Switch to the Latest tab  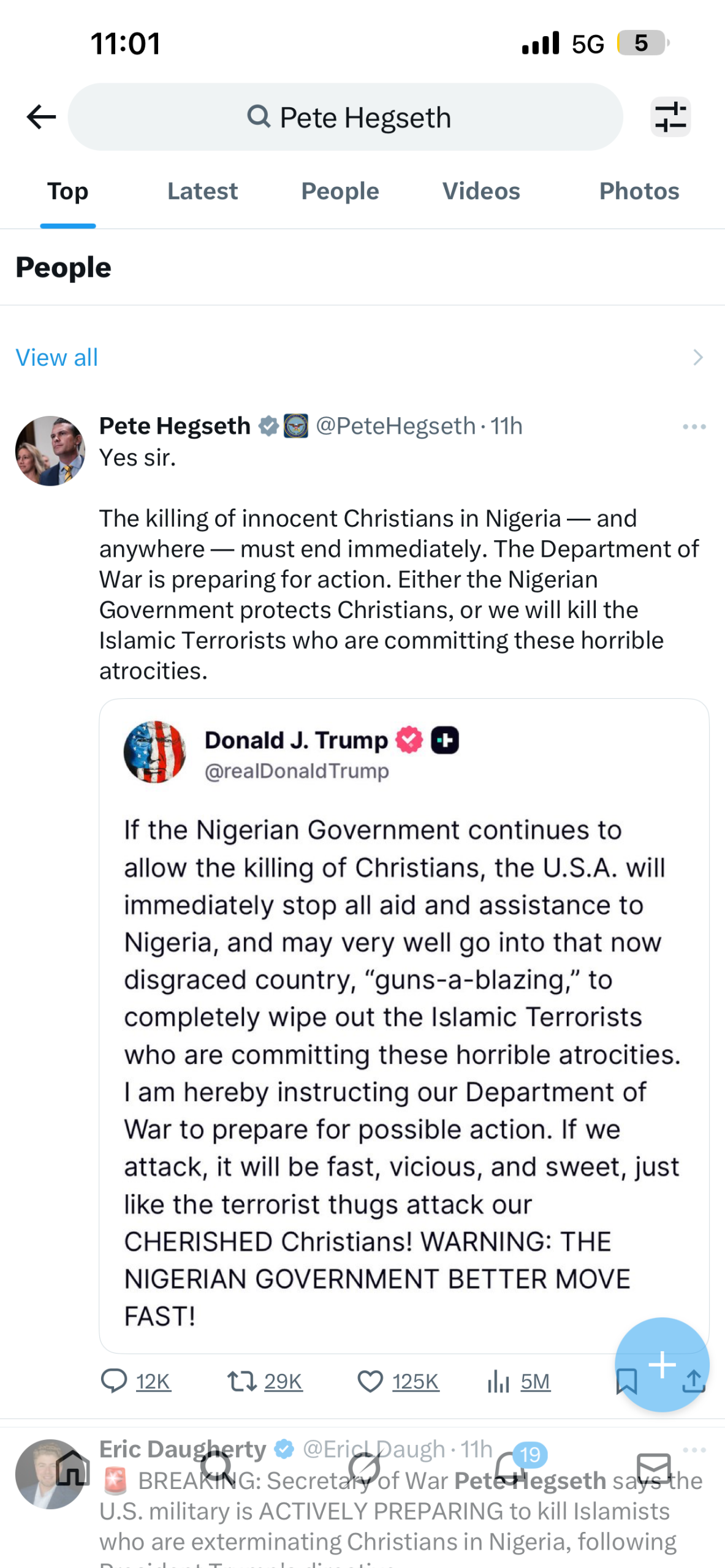click(202, 191)
